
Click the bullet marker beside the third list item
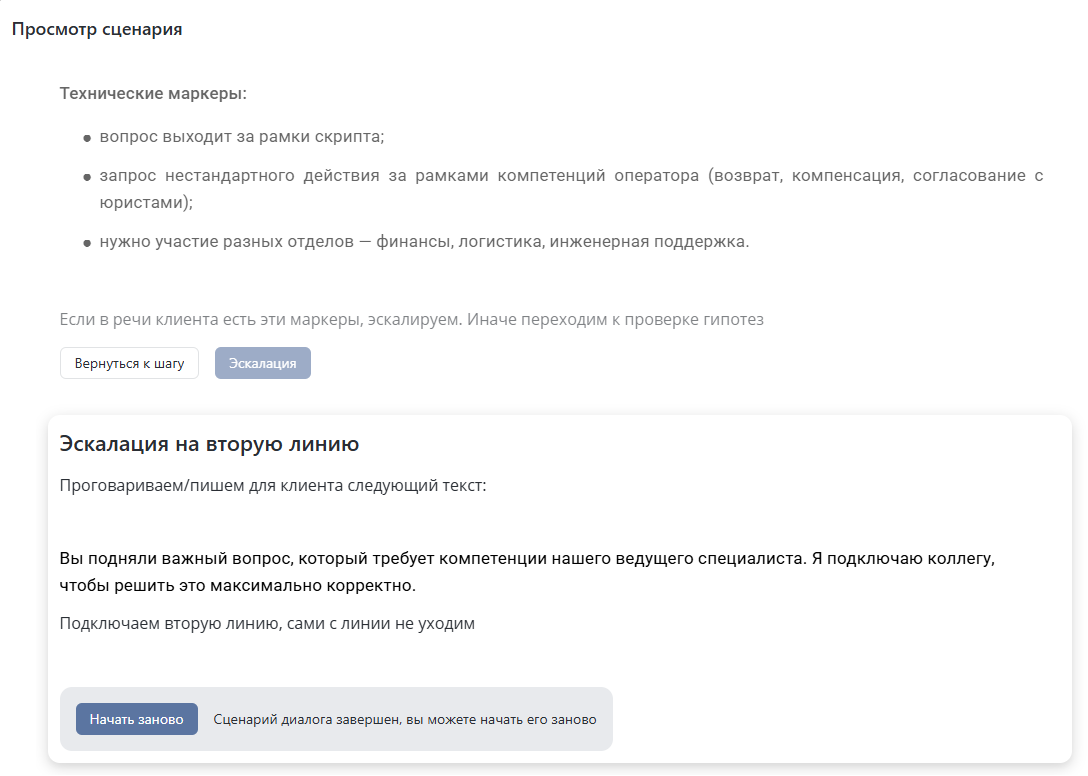[87, 239]
